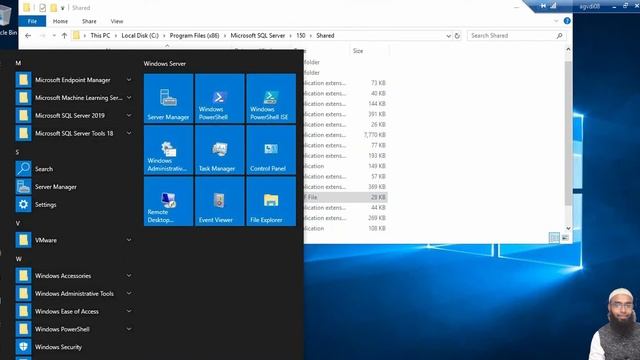Screen dimensions: 640x360
Task: Open the recent locations dropdown arrow
Action: click(x=54, y=36)
